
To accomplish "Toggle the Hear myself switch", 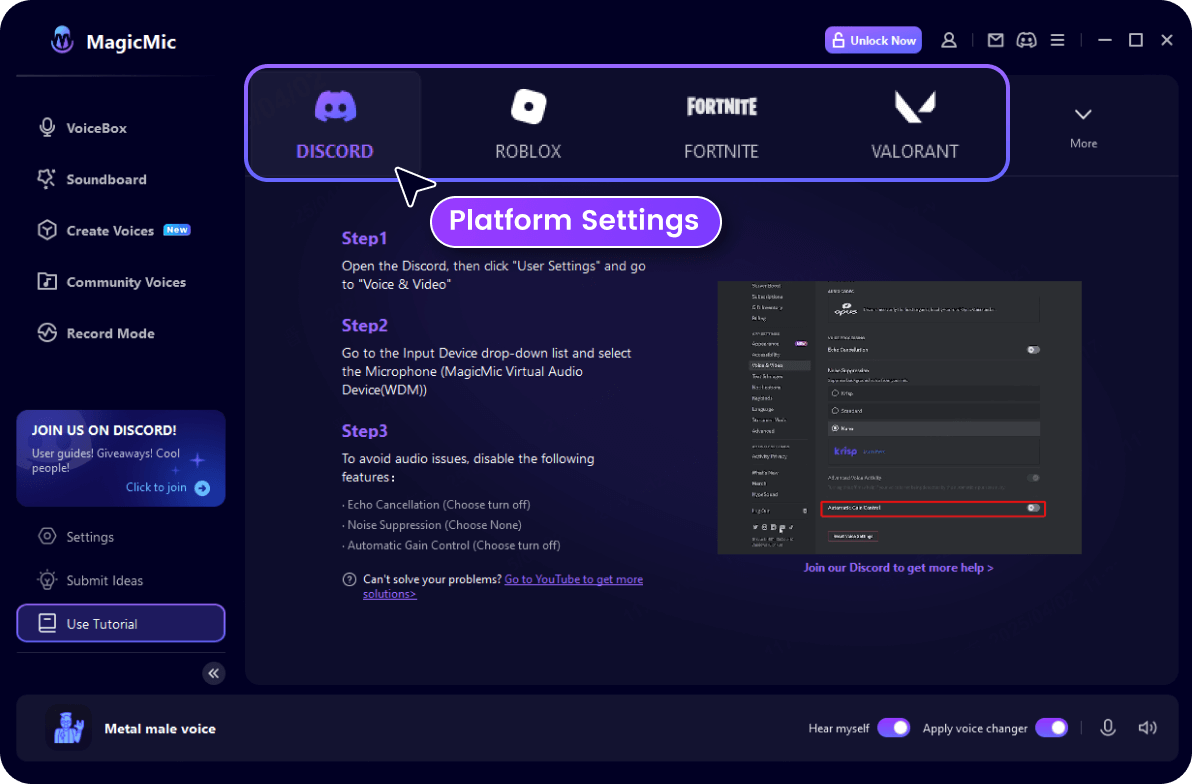I will (x=893, y=728).
